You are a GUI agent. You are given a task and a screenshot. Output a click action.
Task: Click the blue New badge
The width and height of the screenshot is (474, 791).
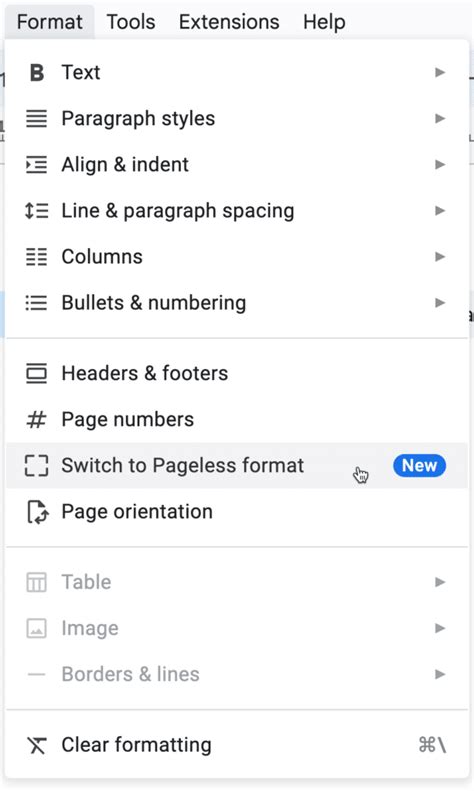pos(420,466)
